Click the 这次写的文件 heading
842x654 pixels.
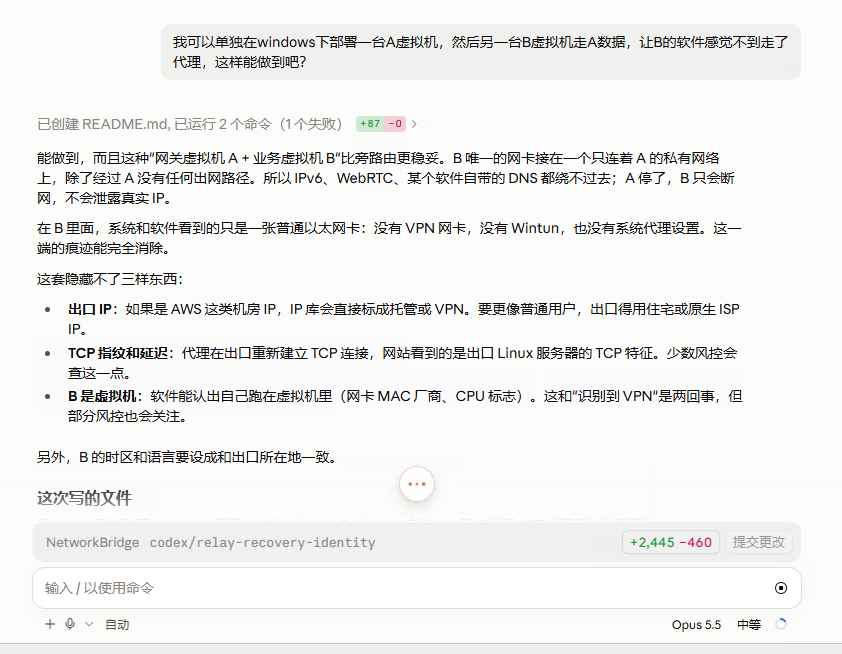tap(84, 498)
